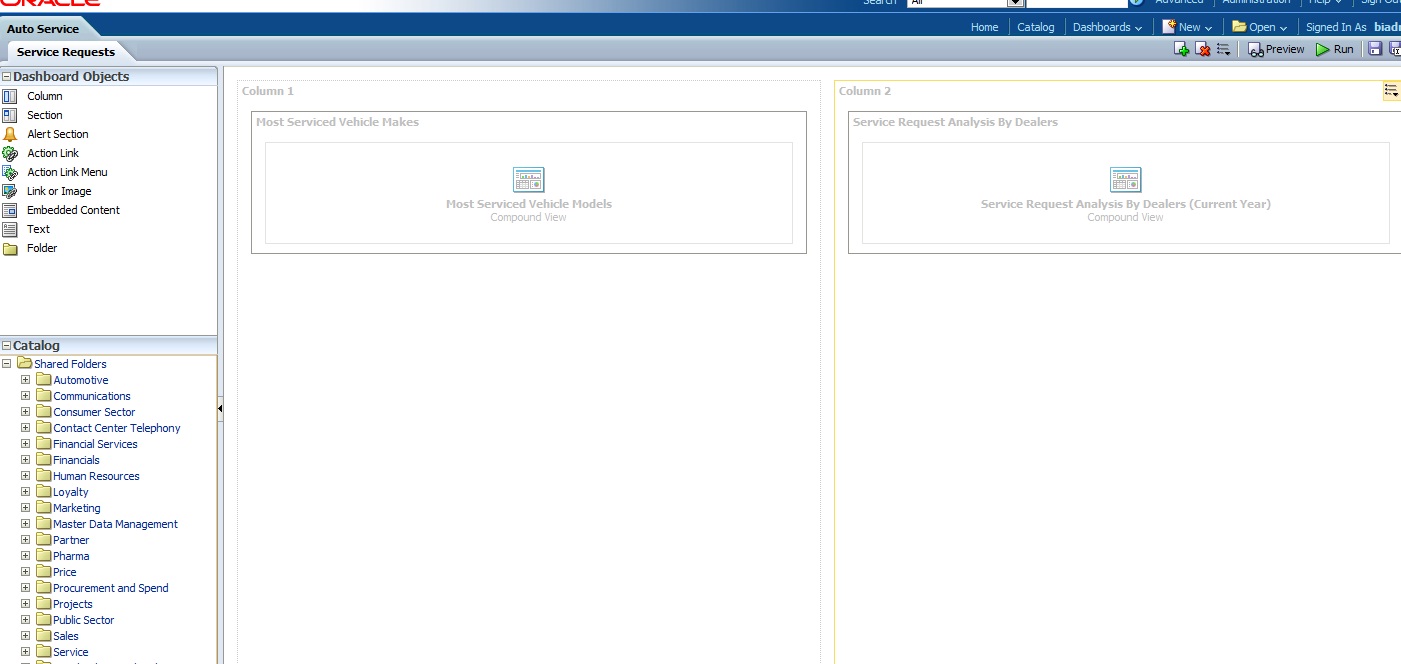Open the Dashboards menu

(x=1107, y=27)
